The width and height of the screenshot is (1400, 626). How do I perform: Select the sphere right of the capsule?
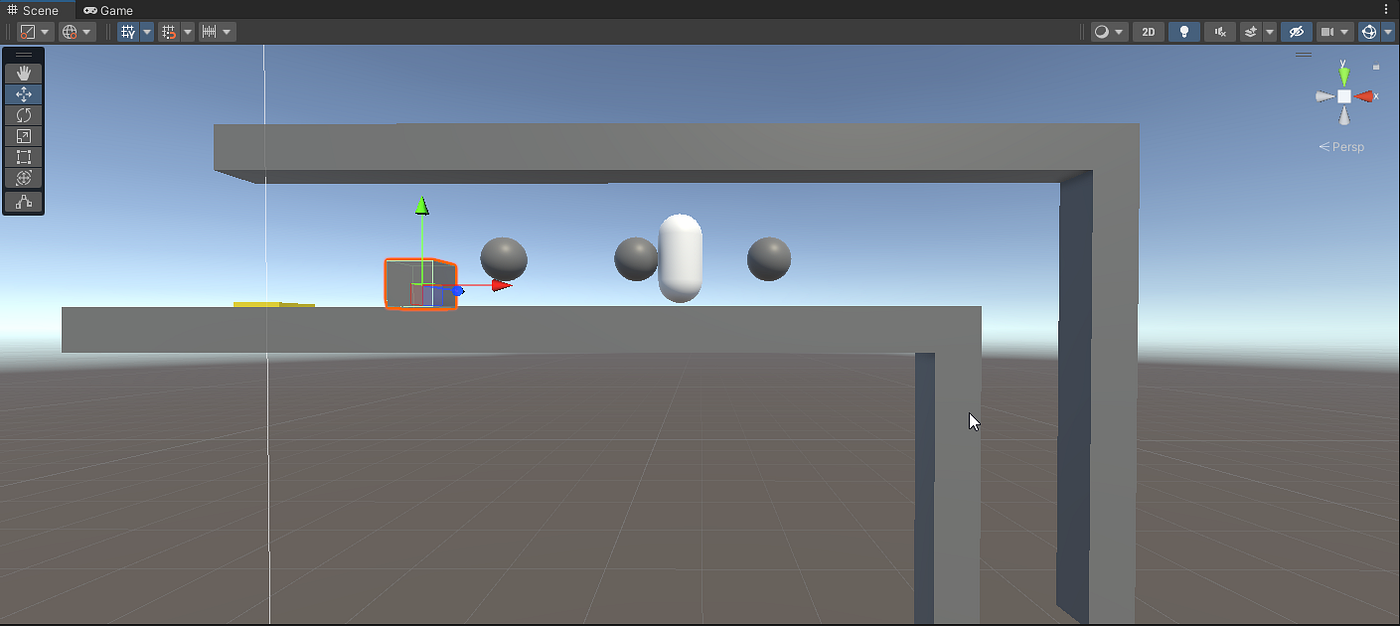point(769,259)
